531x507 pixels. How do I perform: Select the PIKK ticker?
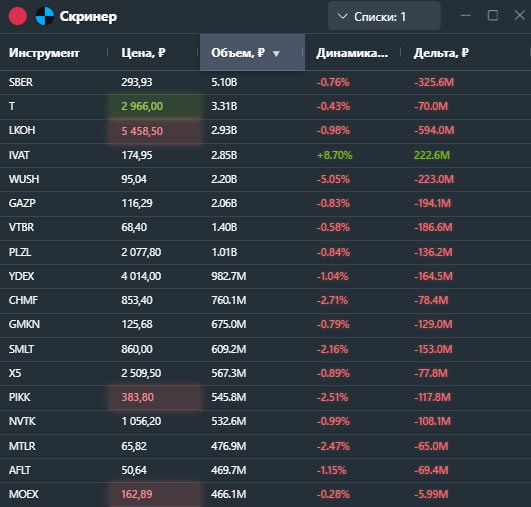click(x=20, y=397)
